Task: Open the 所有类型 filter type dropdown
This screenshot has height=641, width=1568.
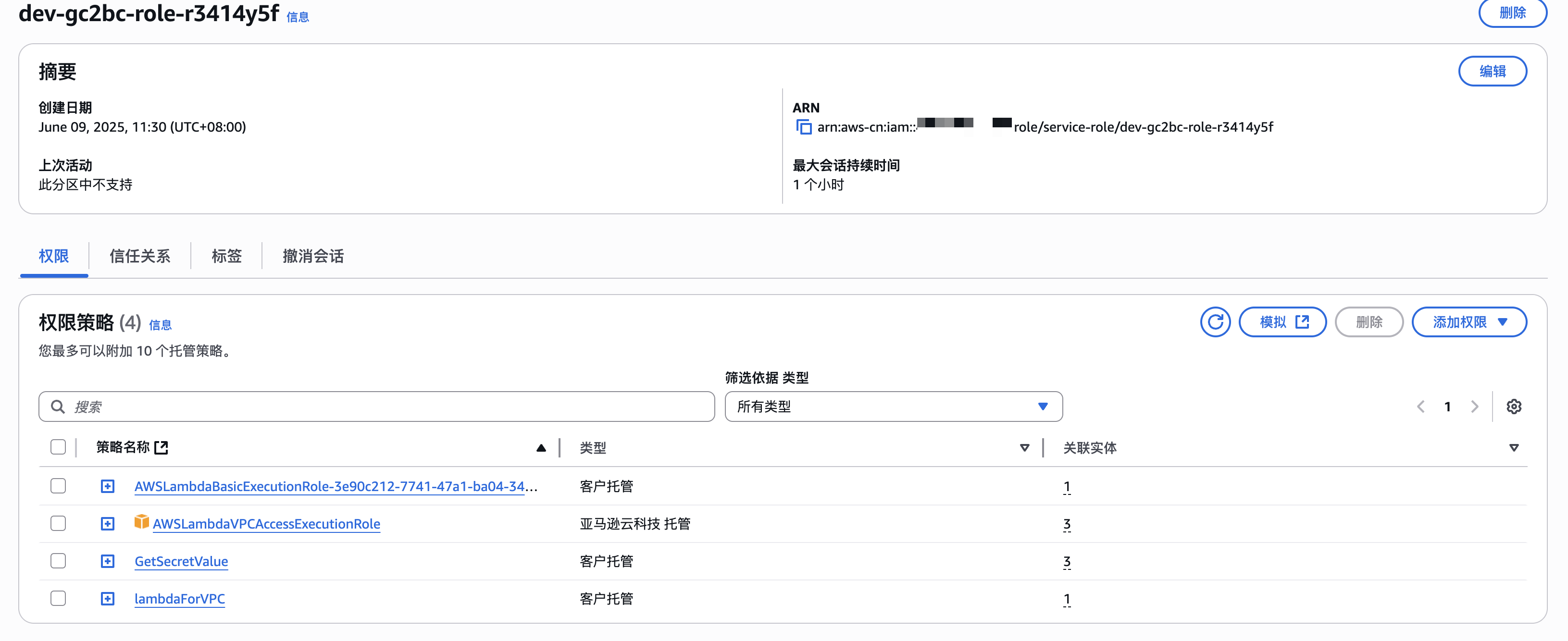Action: click(893, 407)
